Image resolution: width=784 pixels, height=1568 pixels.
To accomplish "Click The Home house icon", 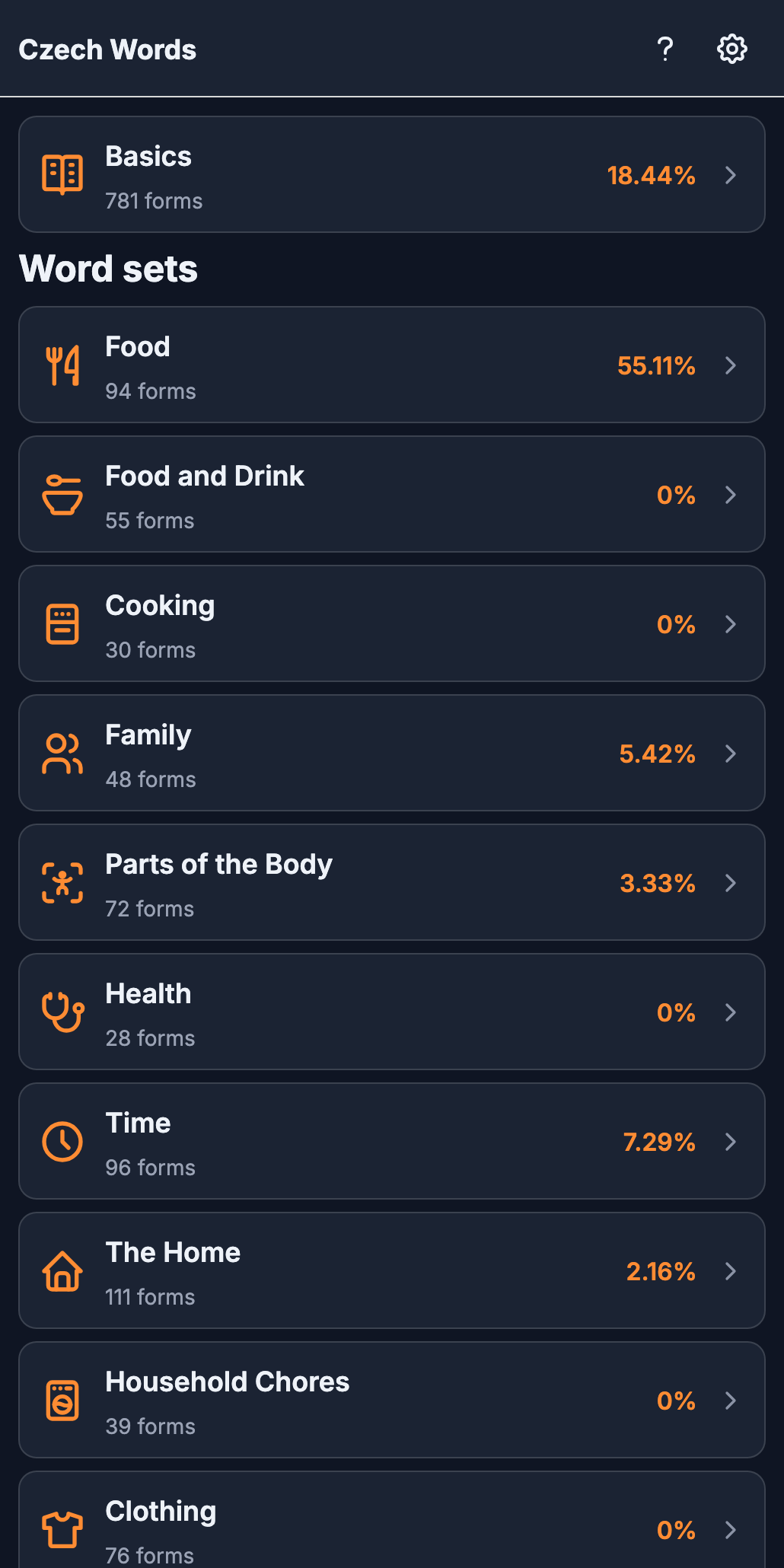I will tap(62, 1271).
